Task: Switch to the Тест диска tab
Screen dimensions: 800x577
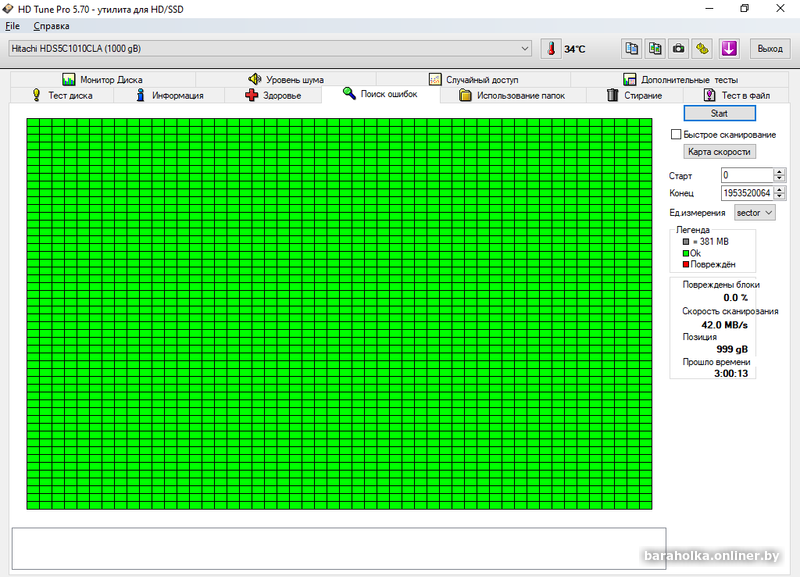Action: (62, 95)
